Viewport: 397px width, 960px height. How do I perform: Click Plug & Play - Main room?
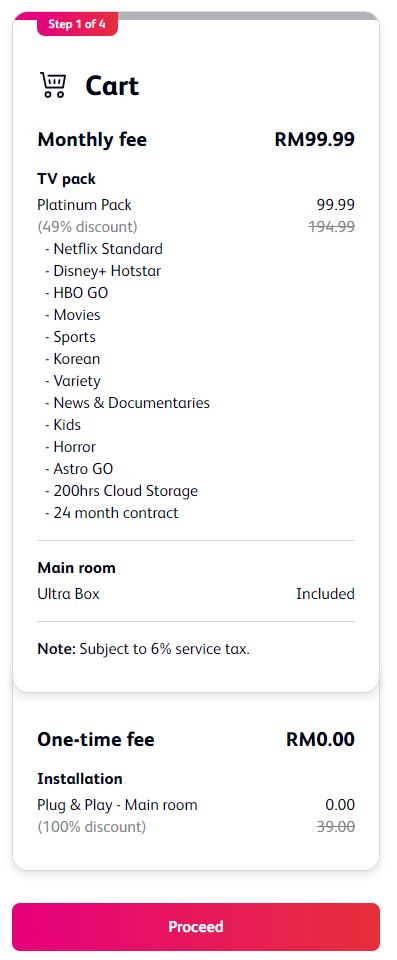(x=118, y=805)
